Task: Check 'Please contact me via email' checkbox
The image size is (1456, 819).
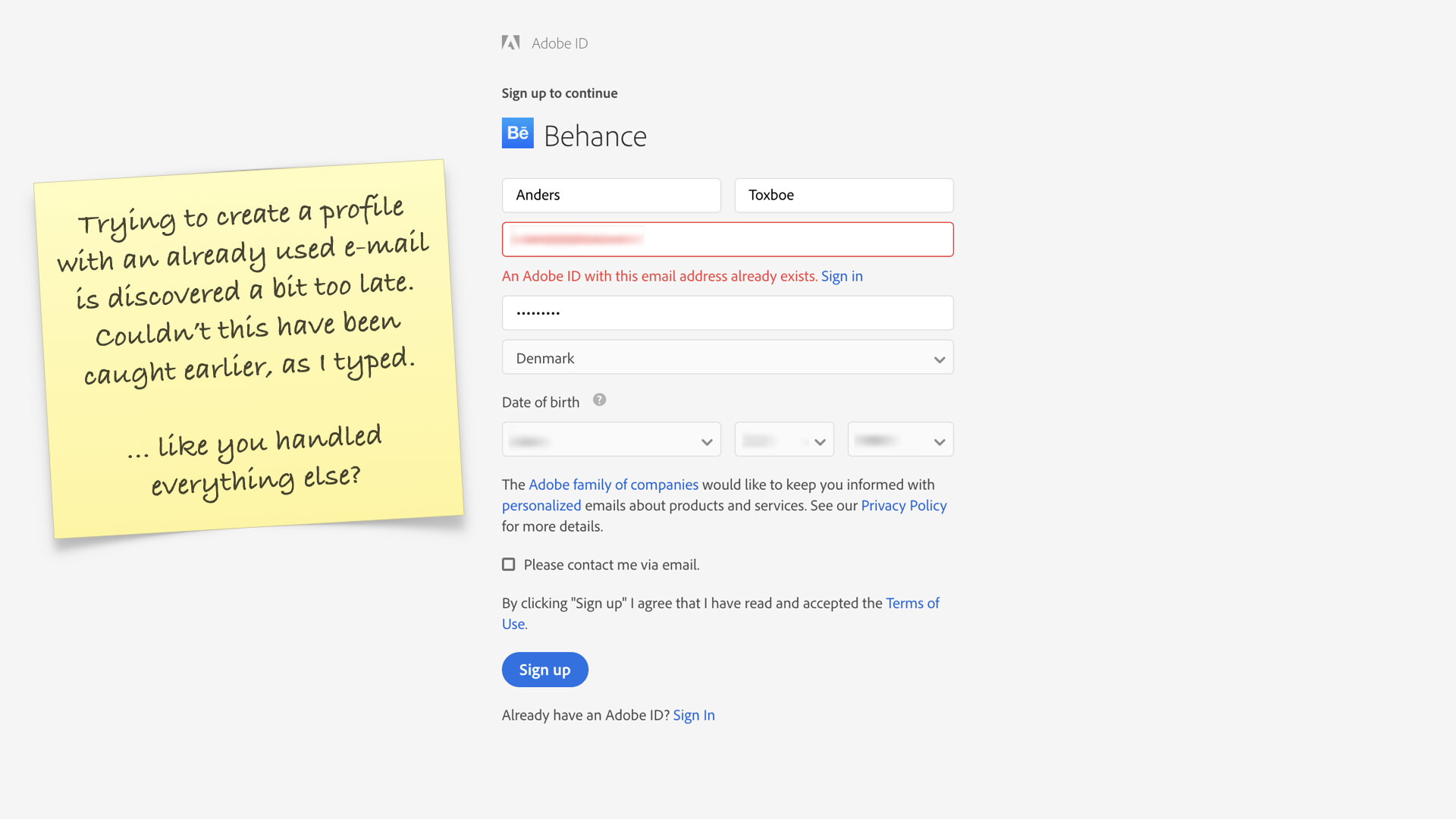Action: [509, 565]
